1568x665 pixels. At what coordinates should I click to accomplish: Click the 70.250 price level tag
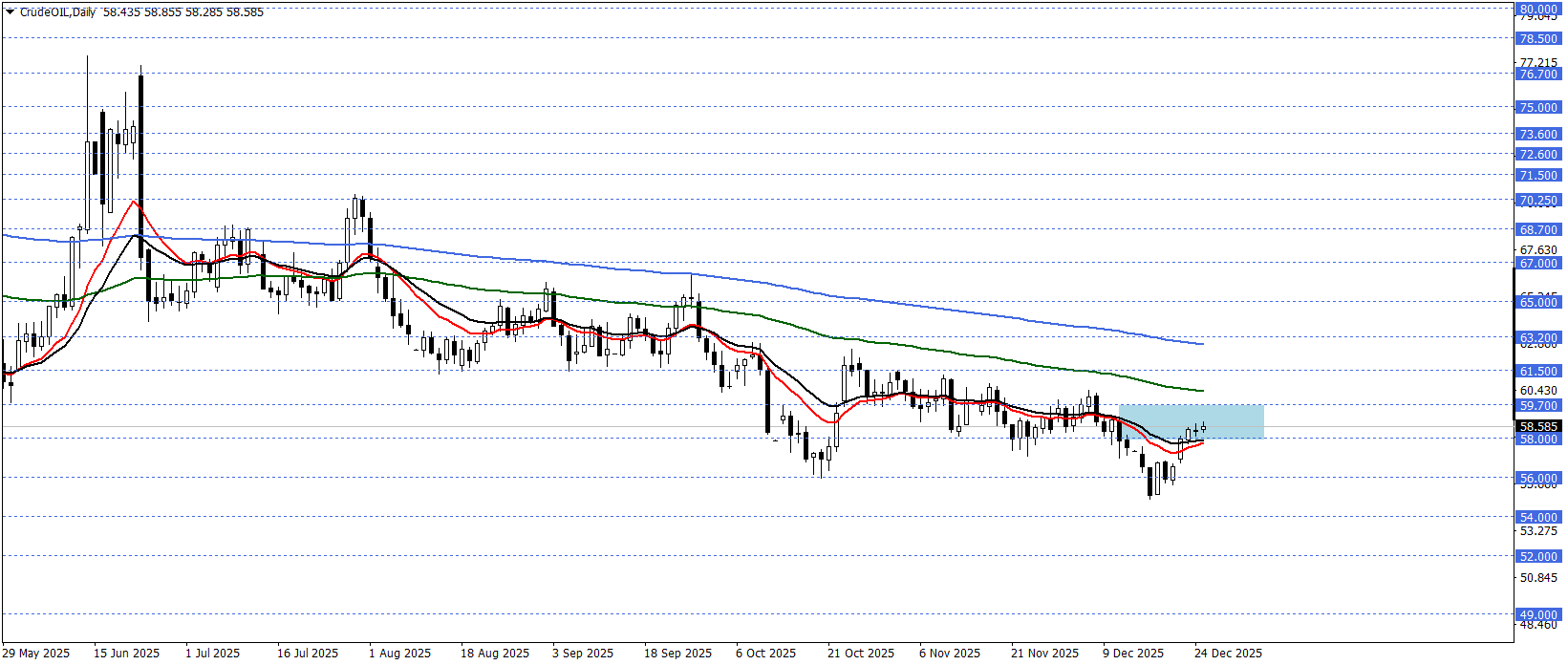[x=1538, y=201]
